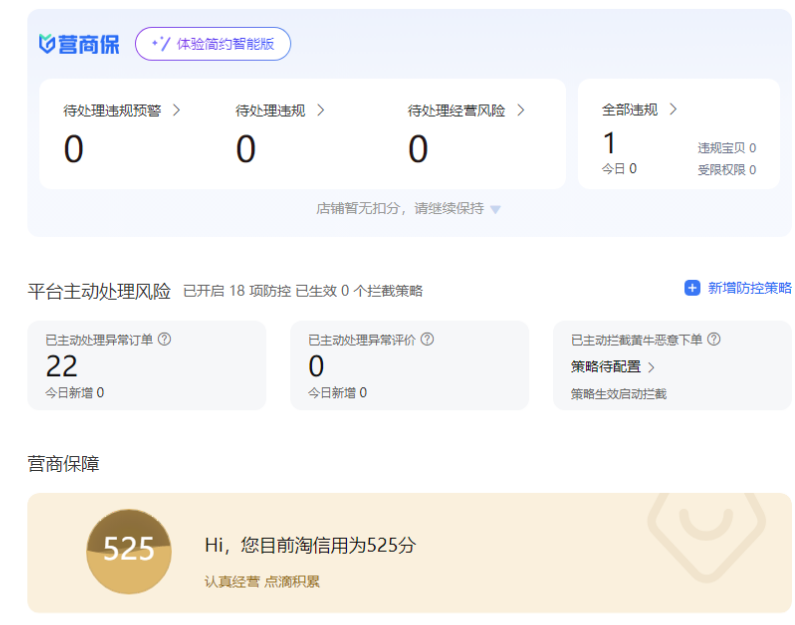Screen dimensions: 795x625
Task: Open 待处理违规预警 via its chevron arrow
Action: tap(177, 110)
